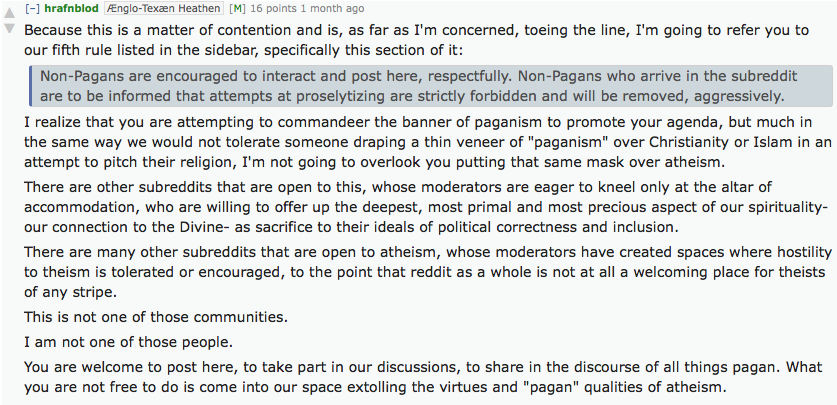Click the '1 month ago' timestamp
837x405 pixels.
(331, 9)
